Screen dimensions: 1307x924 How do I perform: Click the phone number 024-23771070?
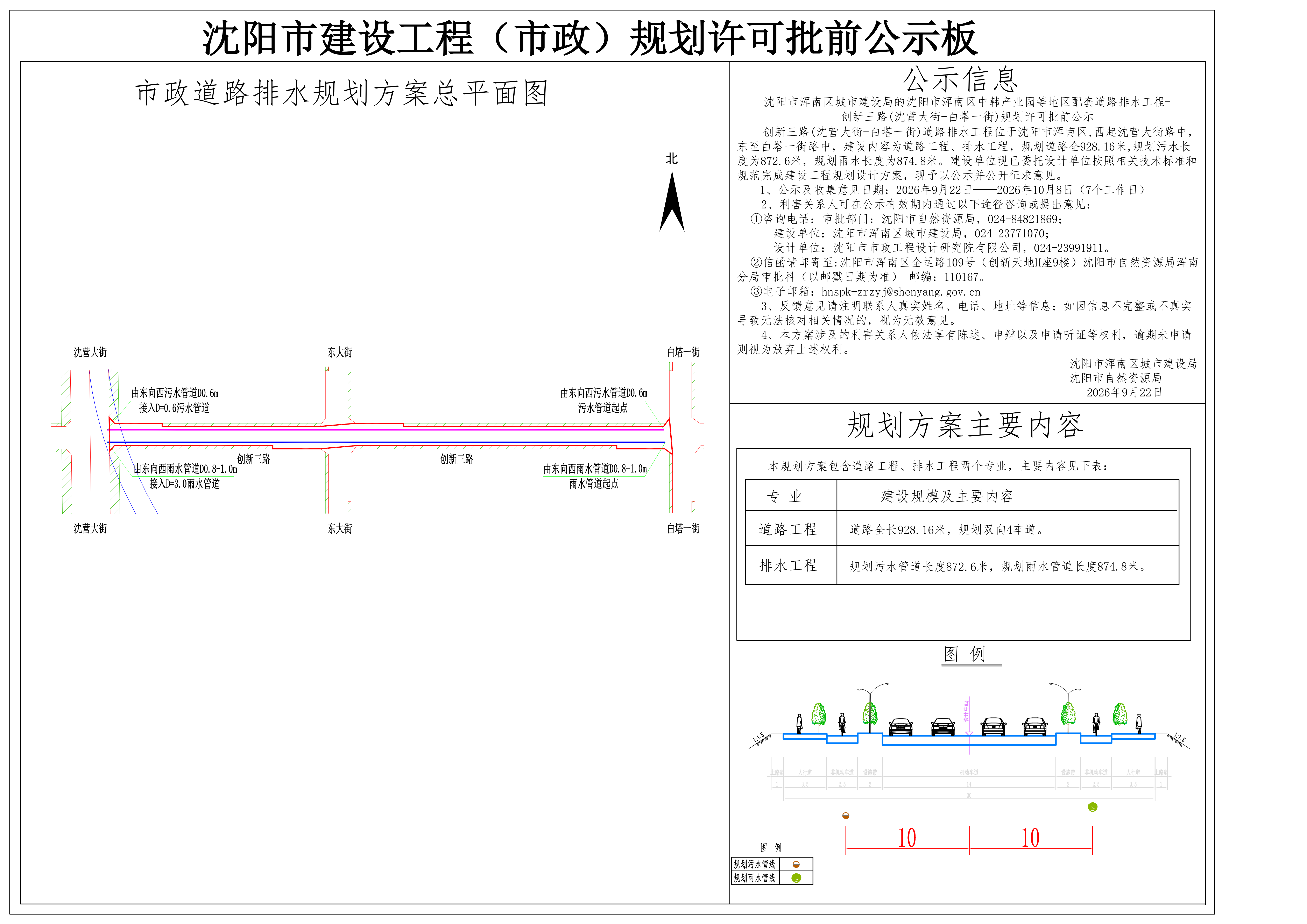tap(1009, 233)
